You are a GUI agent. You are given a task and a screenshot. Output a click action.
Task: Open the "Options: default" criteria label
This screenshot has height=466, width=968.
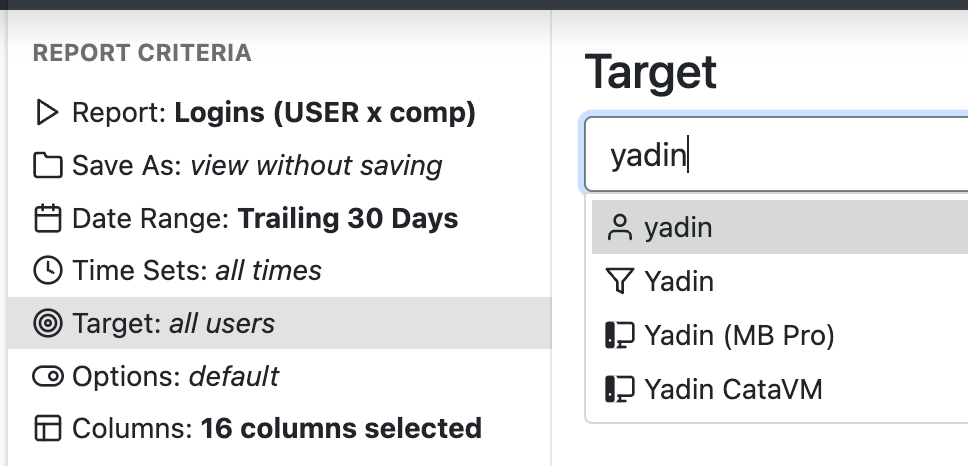click(176, 376)
